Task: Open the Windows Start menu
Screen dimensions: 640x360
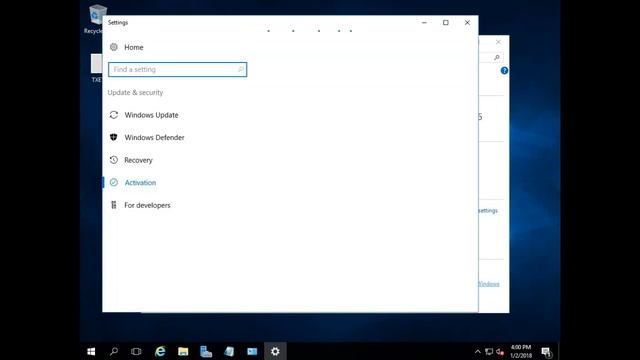Action: (91, 351)
